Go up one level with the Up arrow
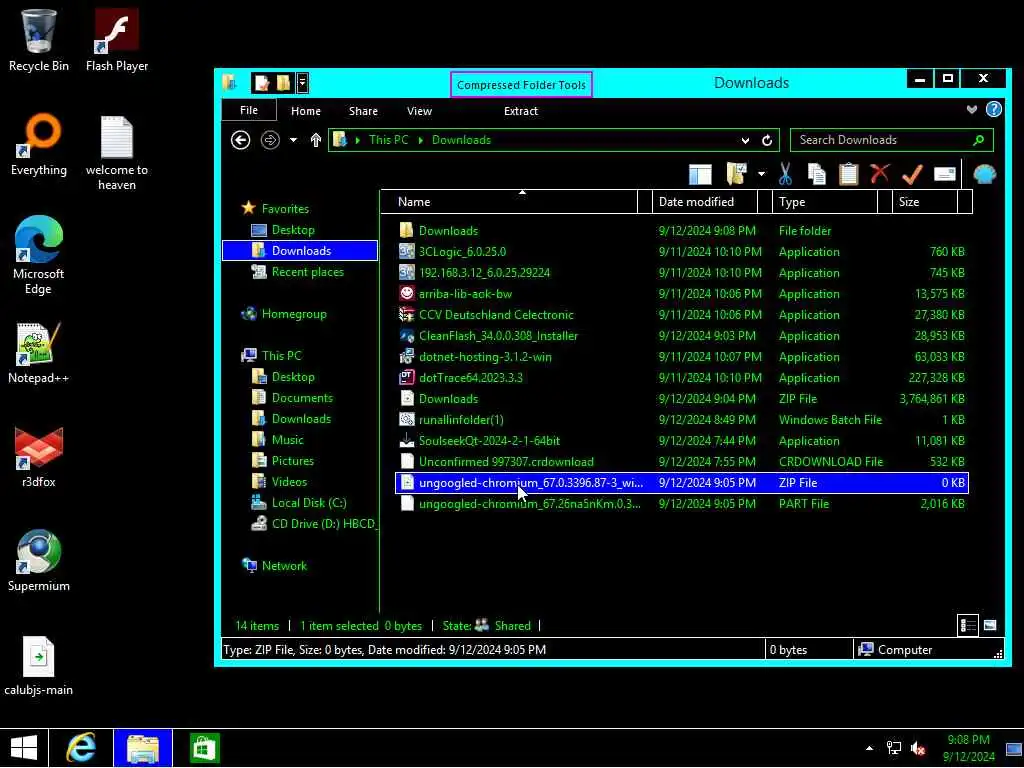Image resolution: width=1024 pixels, height=768 pixels. tap(315, 140)
